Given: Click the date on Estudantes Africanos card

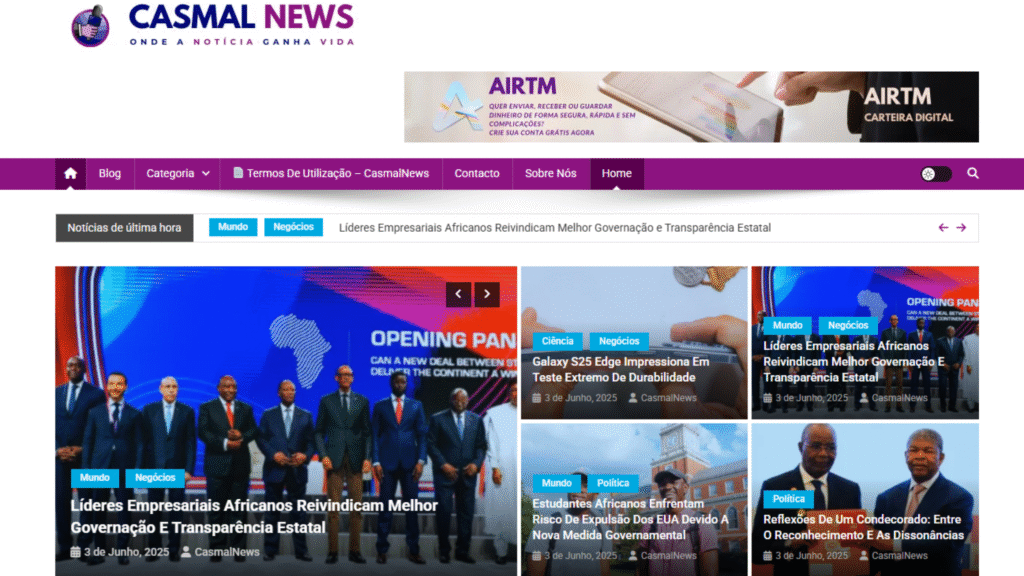Looking at the screenshot, I should [x=575, y=556].
